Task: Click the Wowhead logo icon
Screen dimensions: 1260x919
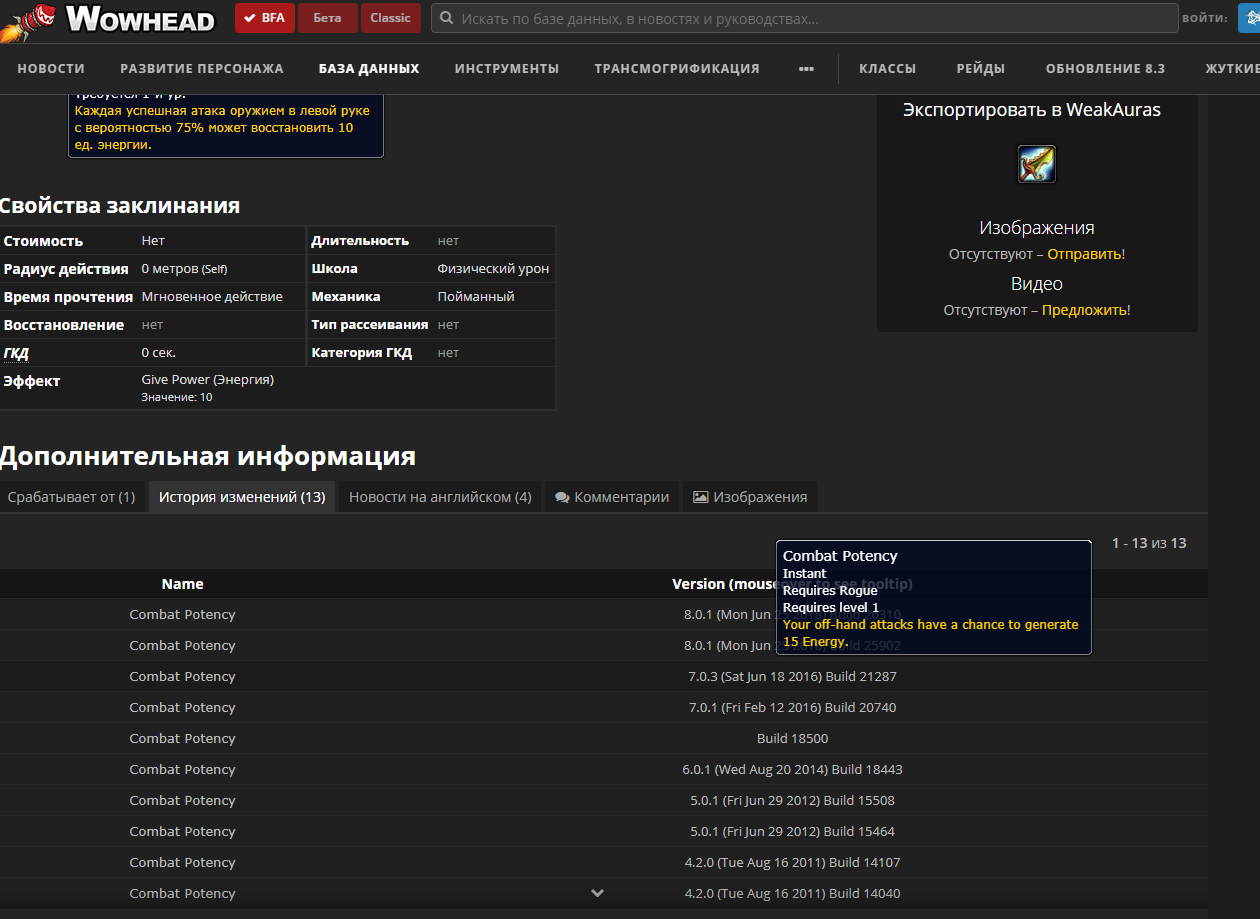Action: point(28,20)
